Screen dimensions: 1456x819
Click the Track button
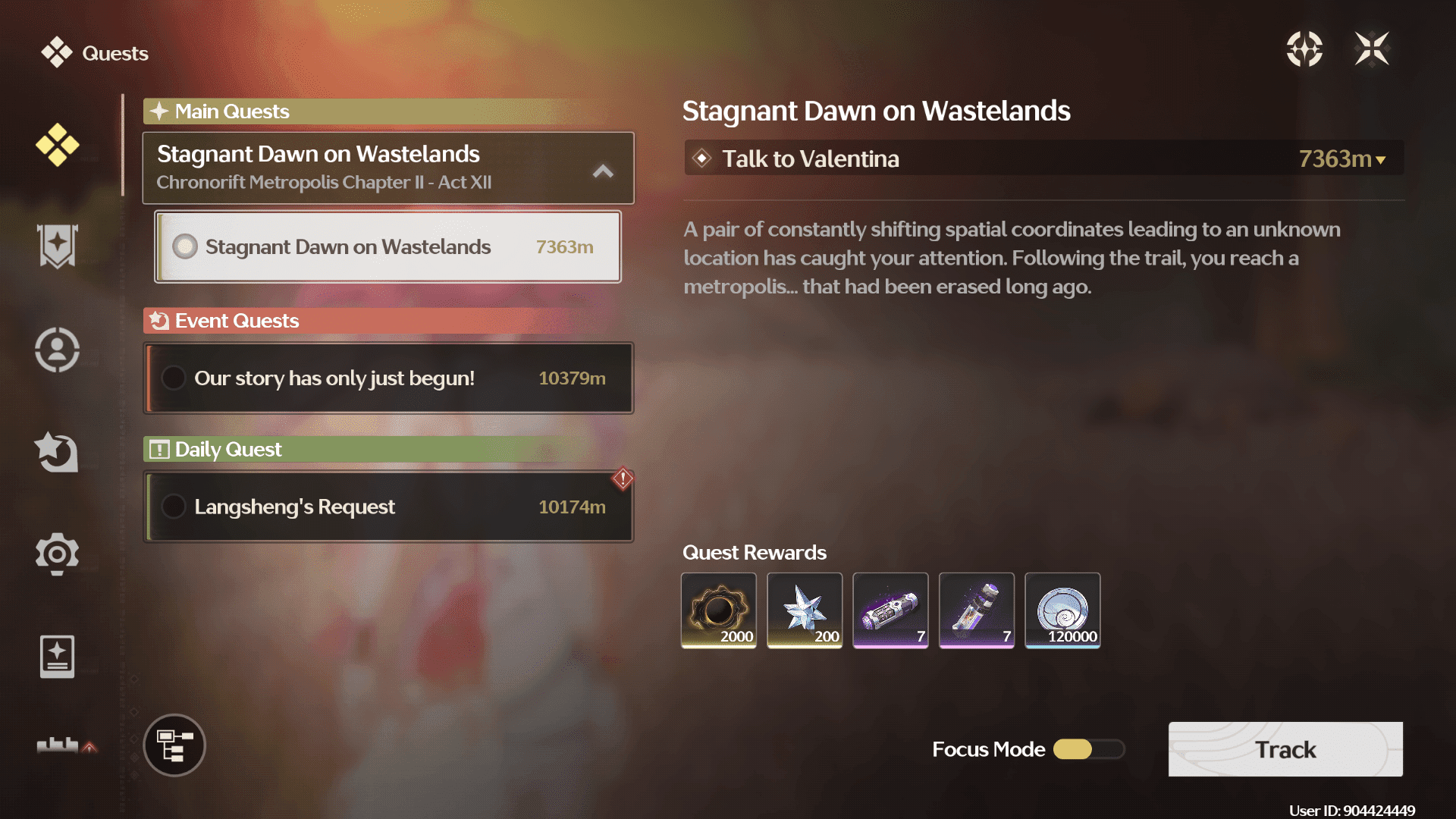coord(1285,749)
